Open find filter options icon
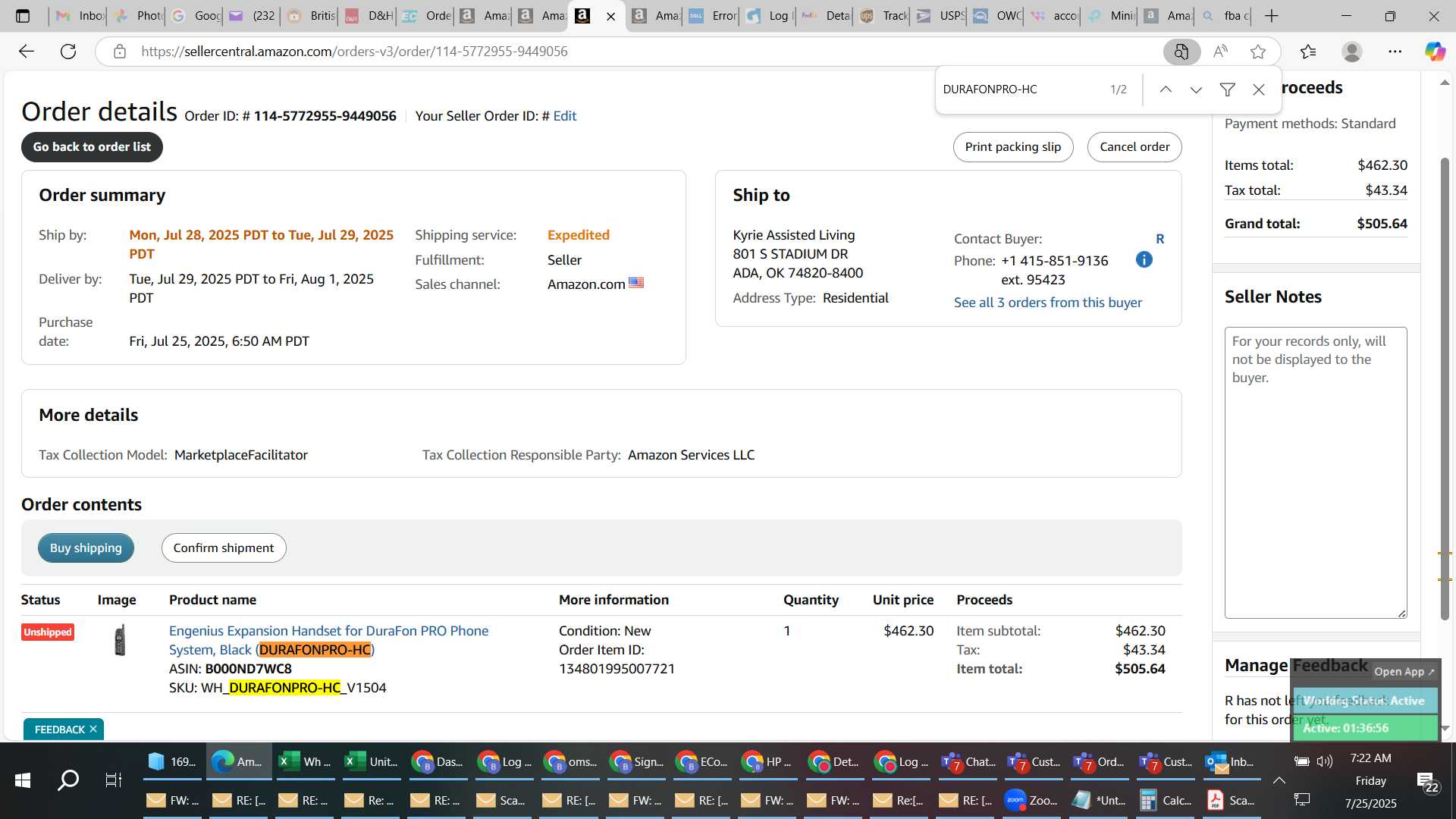 (1228, 89)
